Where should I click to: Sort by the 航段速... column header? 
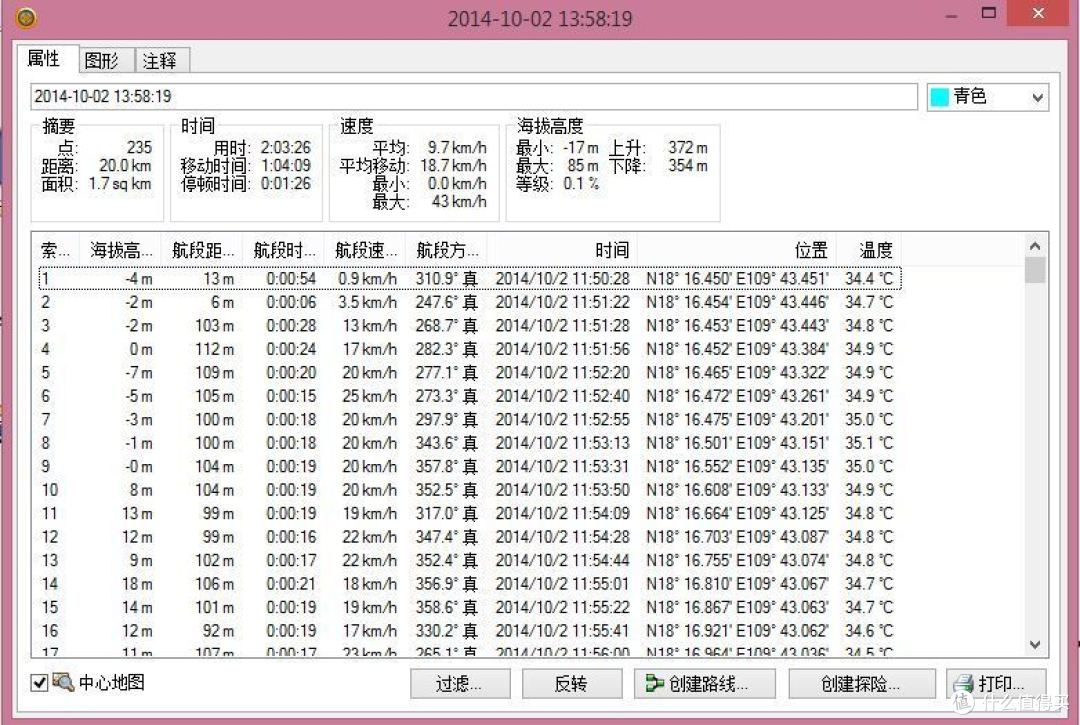point(364,250)
